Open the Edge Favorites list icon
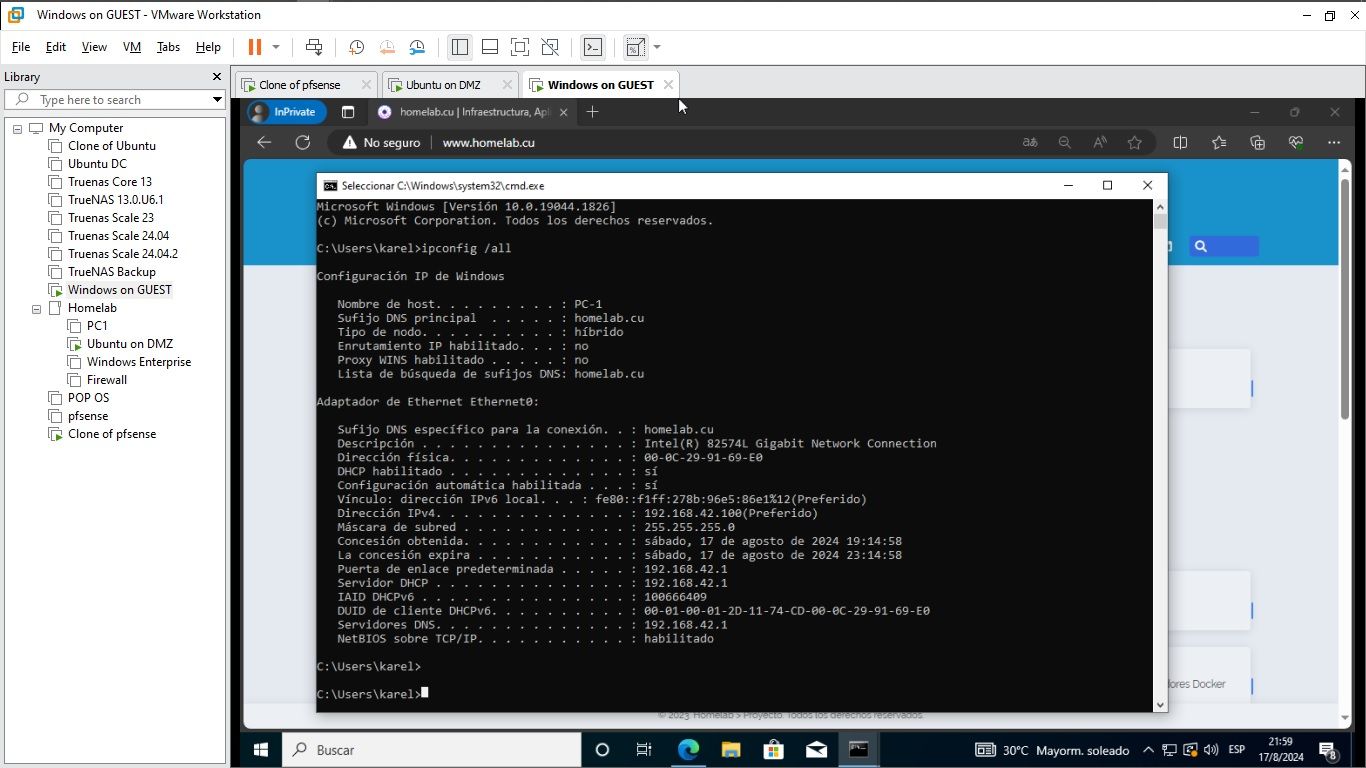 [x=1218, y=143]
